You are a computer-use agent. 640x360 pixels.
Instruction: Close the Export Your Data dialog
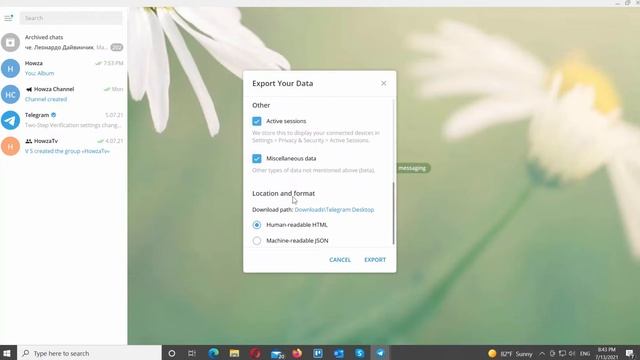point(383,83)
